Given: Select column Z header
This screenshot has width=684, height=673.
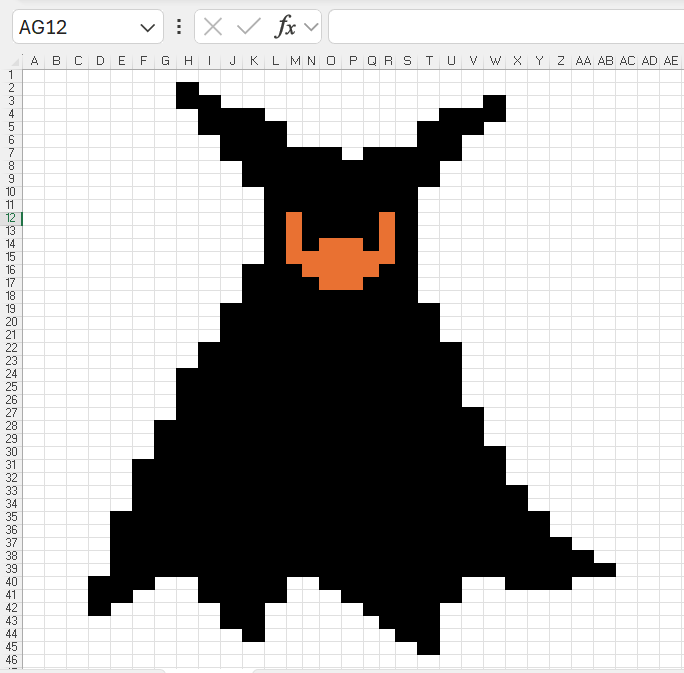Looking at the screenshot, I should click(561, 61).
